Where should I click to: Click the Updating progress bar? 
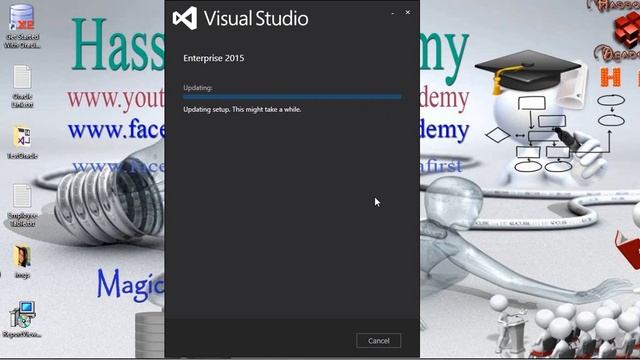[292, 97]
